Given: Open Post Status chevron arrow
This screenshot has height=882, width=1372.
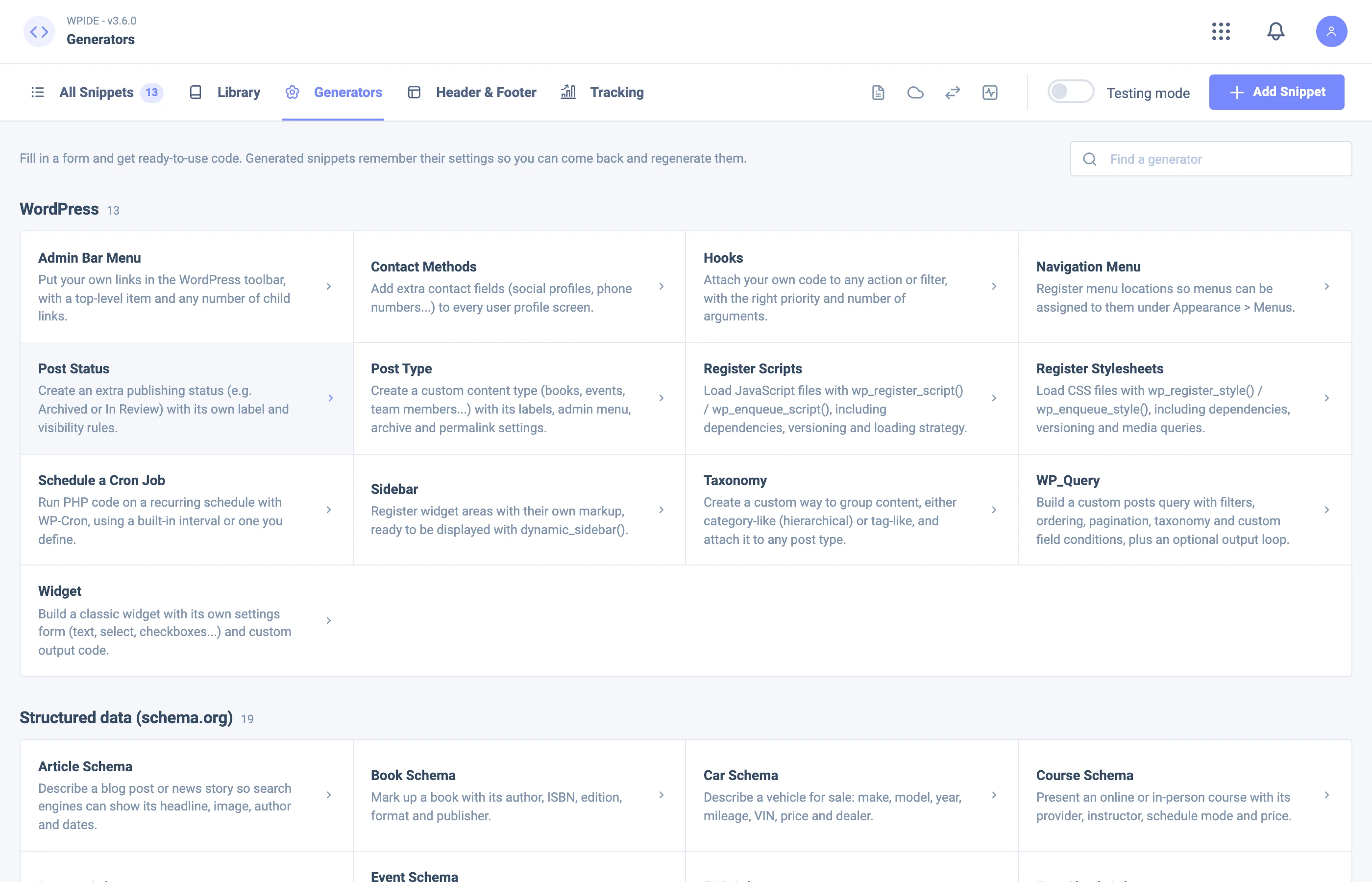Looking at the screenshot, I should point(330,398).
